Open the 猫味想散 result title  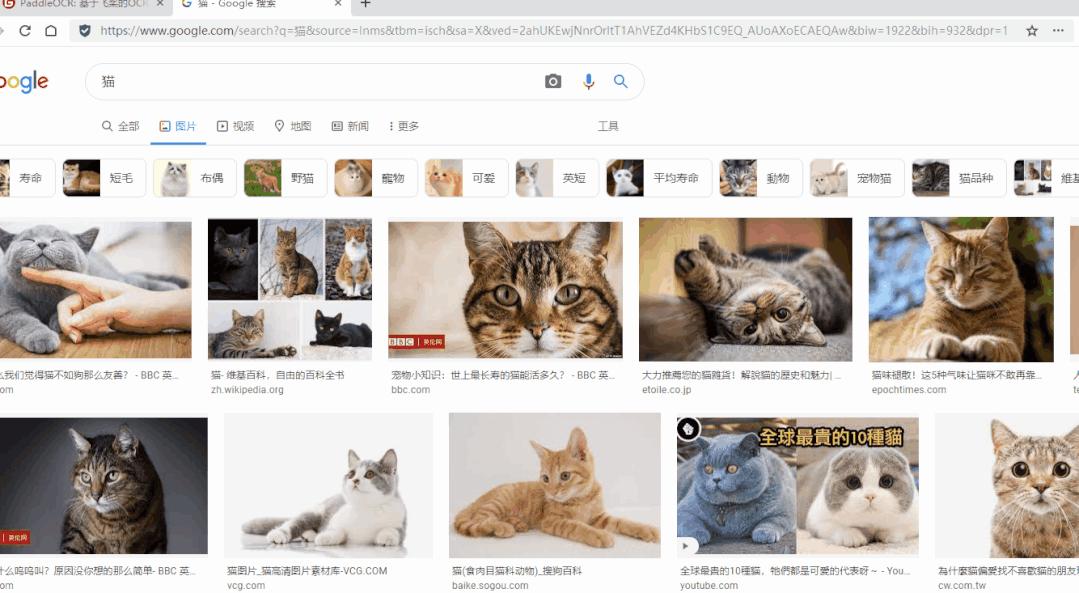pos(957,375)
